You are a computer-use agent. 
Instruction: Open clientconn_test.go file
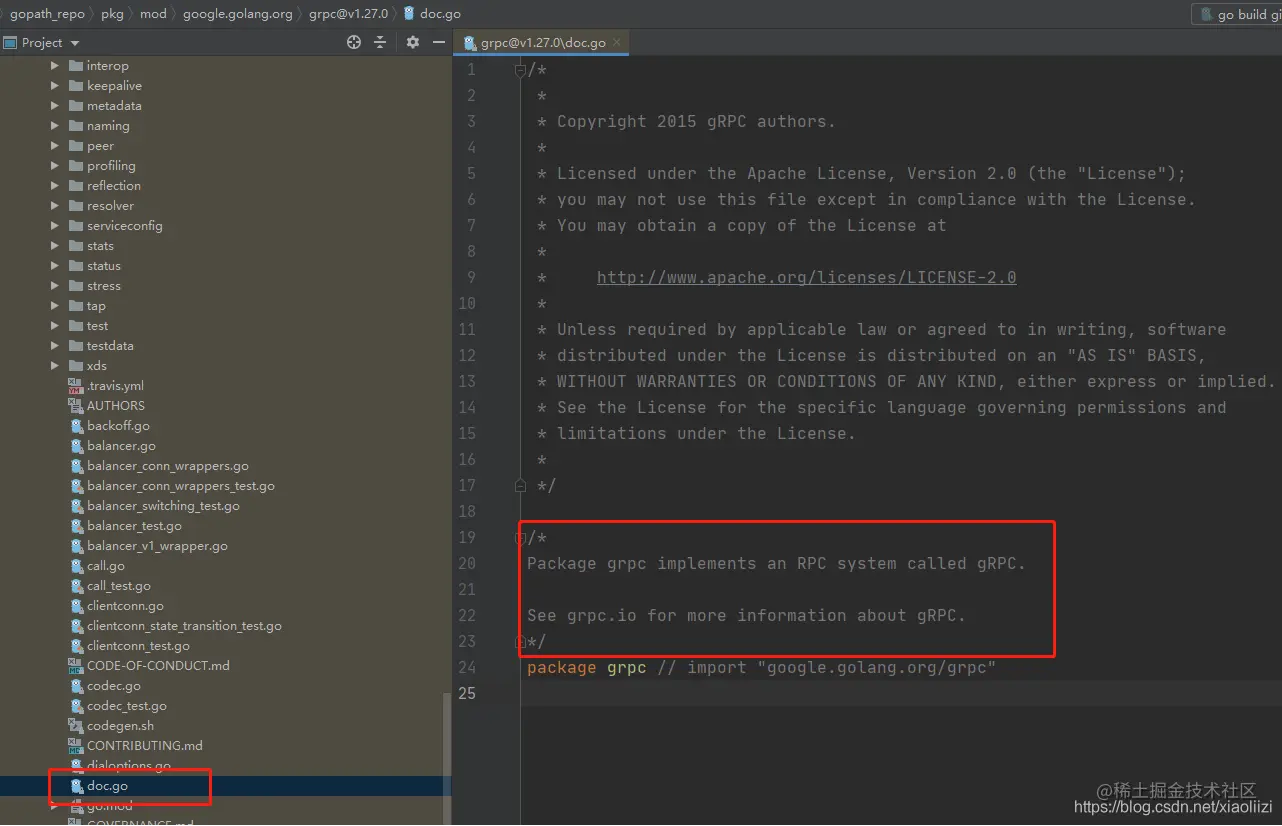point(138,646)
